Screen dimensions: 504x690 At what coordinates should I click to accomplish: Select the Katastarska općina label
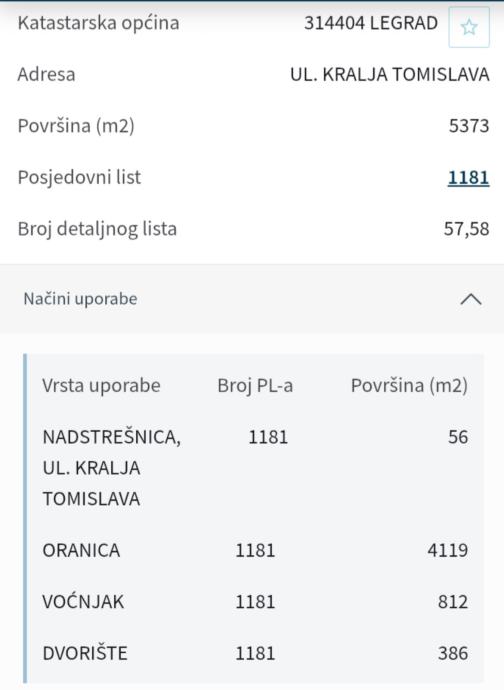click(x=98, y=23)
